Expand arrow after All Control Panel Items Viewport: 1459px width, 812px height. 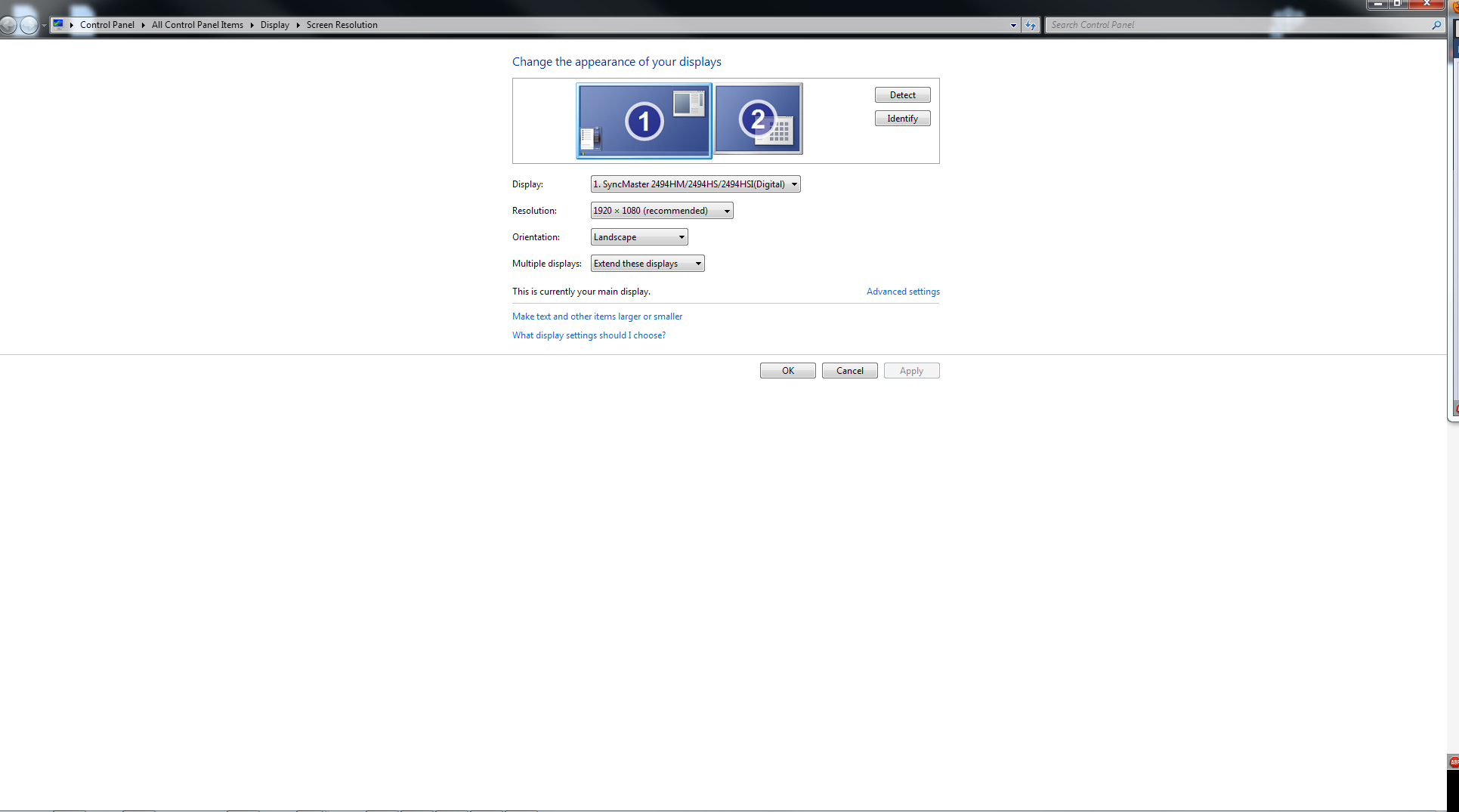pyautogui.click(x=252, y=25)
